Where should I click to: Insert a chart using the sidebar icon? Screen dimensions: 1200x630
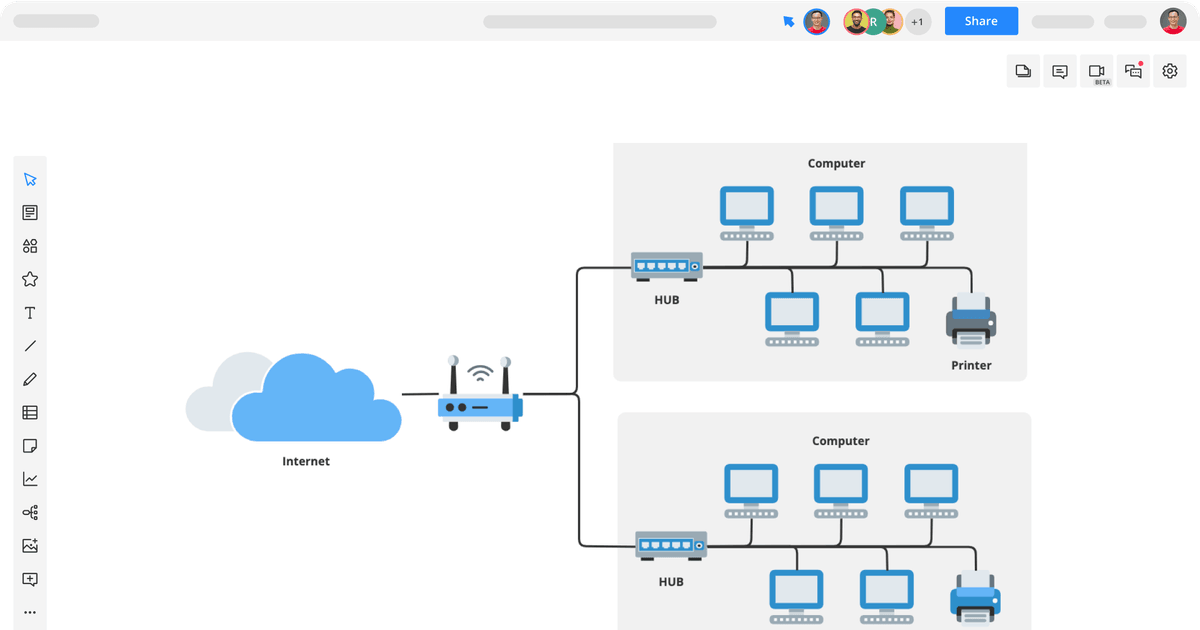pyautogui.click(x=30, y=478)
